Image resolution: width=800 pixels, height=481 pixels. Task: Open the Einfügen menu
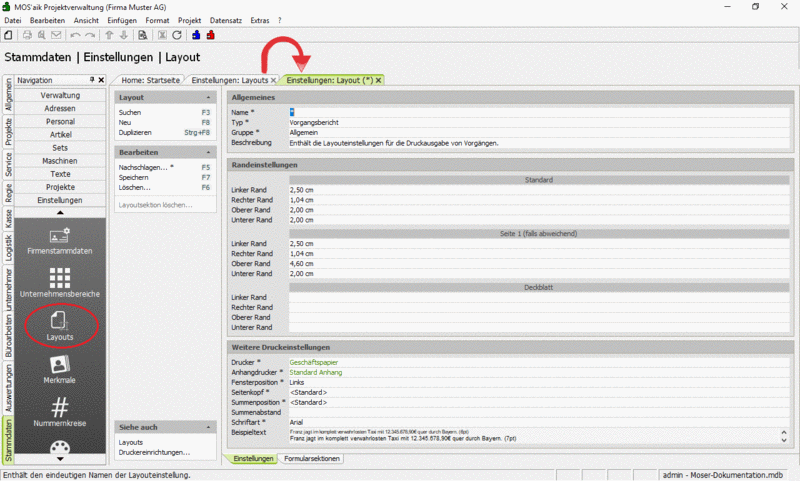tap(122, 20)
